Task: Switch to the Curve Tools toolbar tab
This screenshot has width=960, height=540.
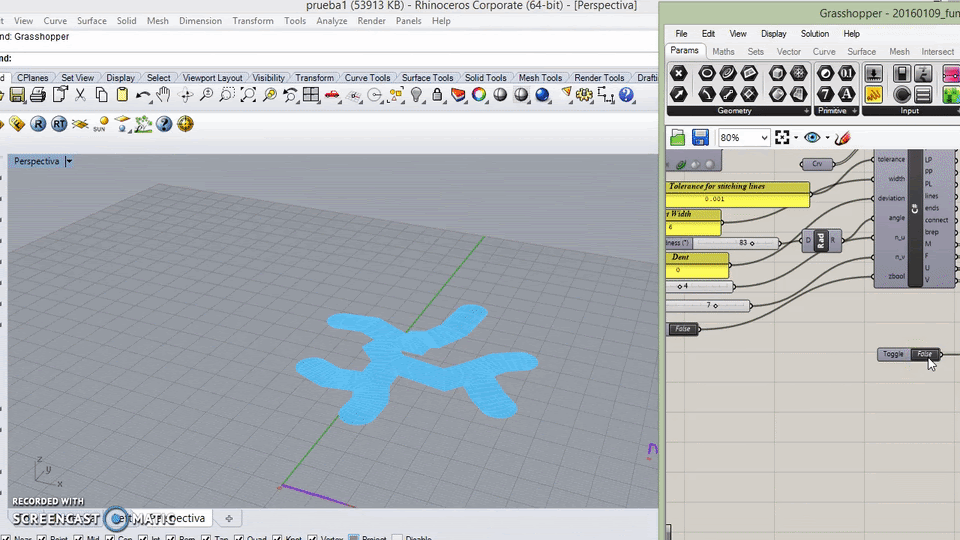Action: tap(367, 78)
